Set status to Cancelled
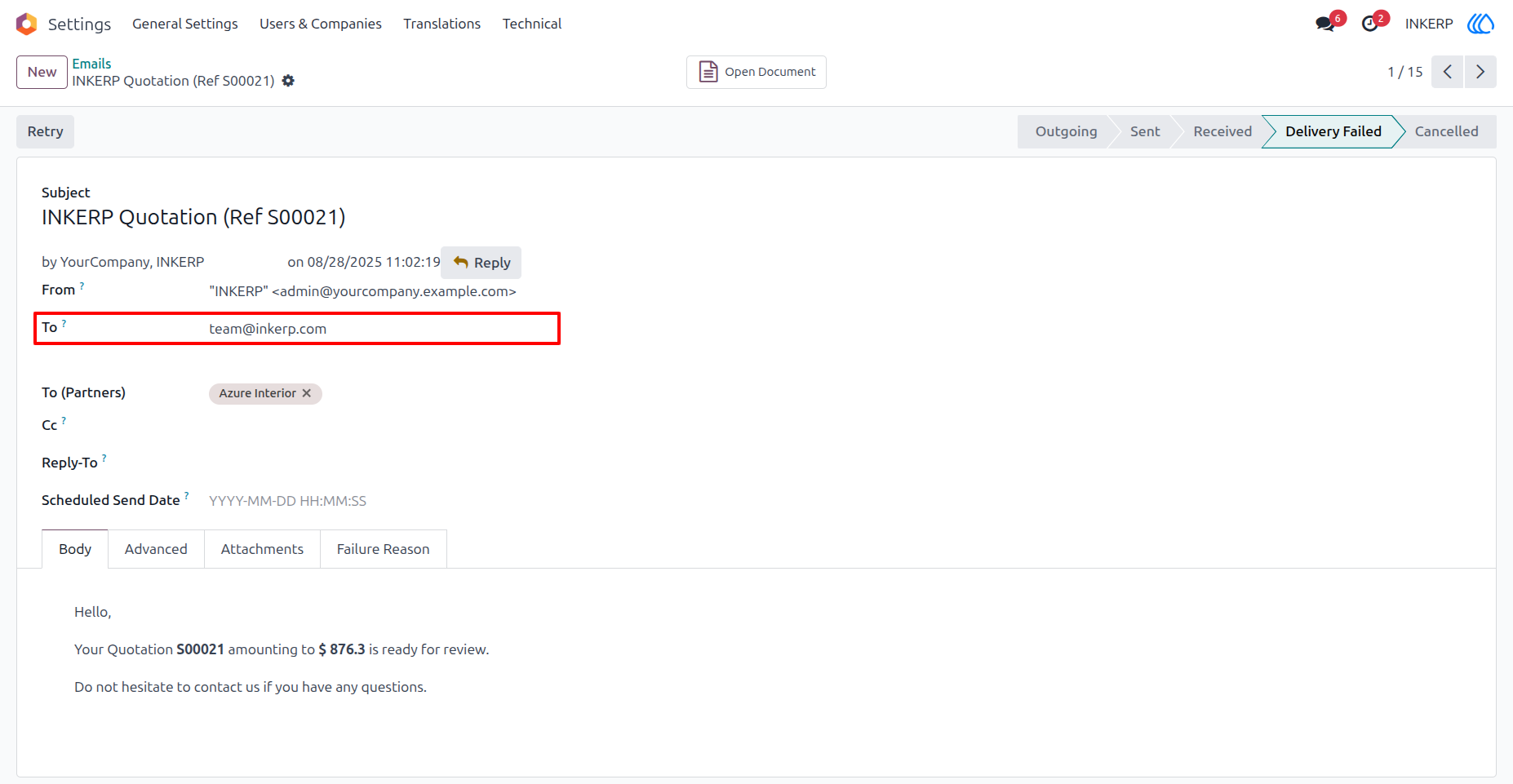Image resolution: width=1513 pixels, height=784 pixels. [1446, 131]
